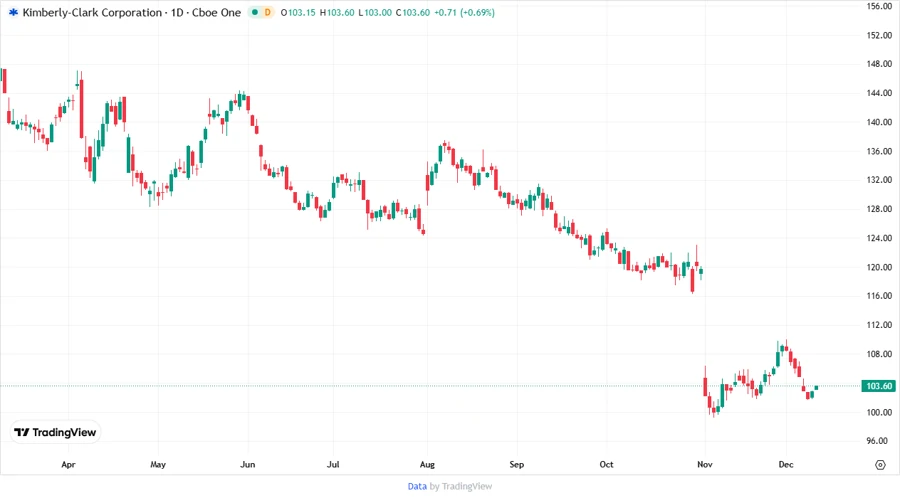Screen dimensions: 900x498
Task: Click the 152.00 price axis label
Action: (x=879, y=36)
